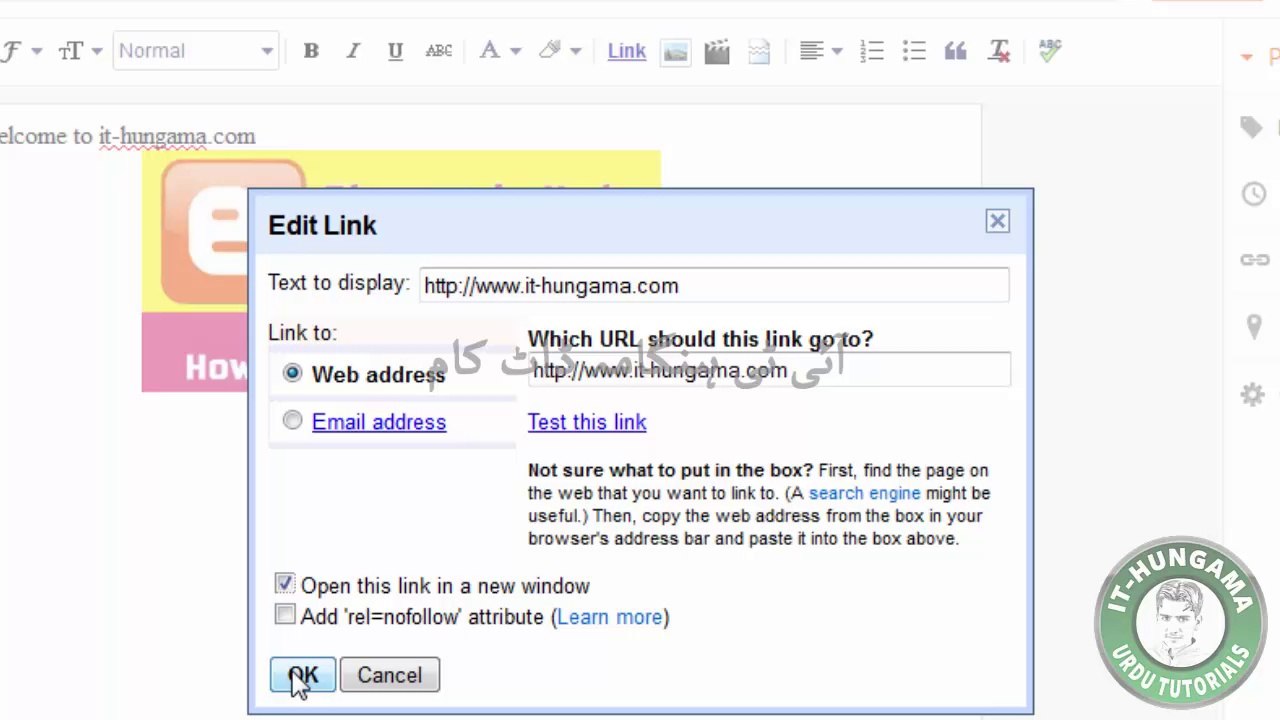
Task: Remove formatting from selection
Action: point(998,51)
